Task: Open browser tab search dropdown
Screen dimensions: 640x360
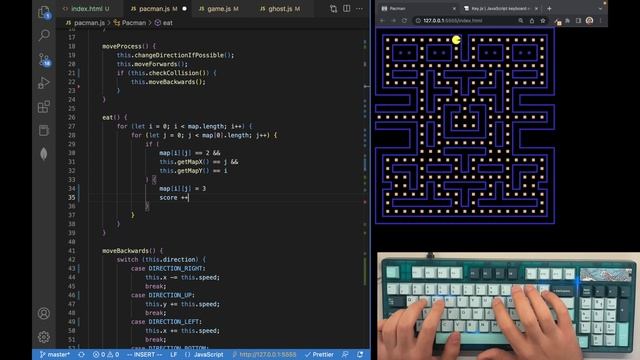Action: coord(600,9)
